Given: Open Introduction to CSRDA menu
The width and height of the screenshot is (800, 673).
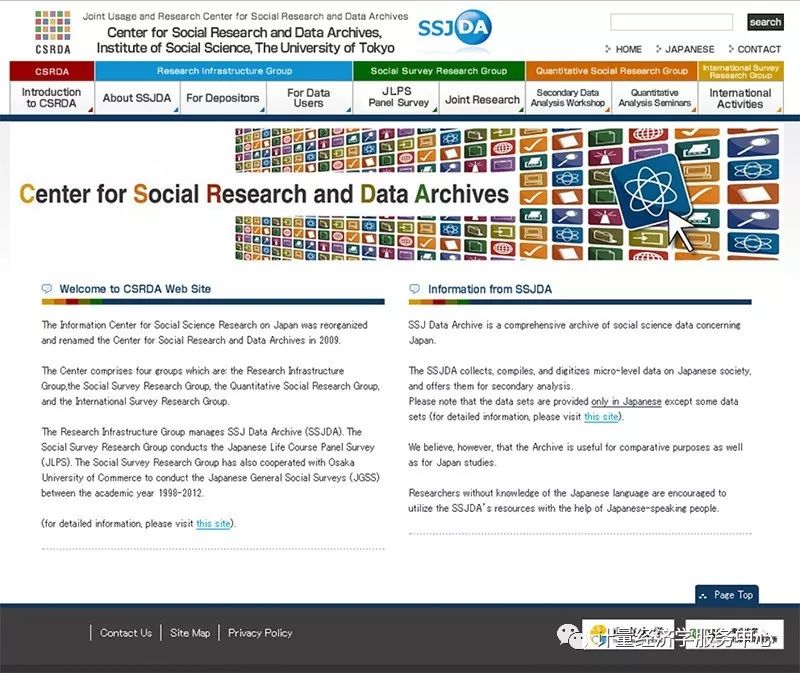Looking at the screenshot, I should [x=52, y=97].
